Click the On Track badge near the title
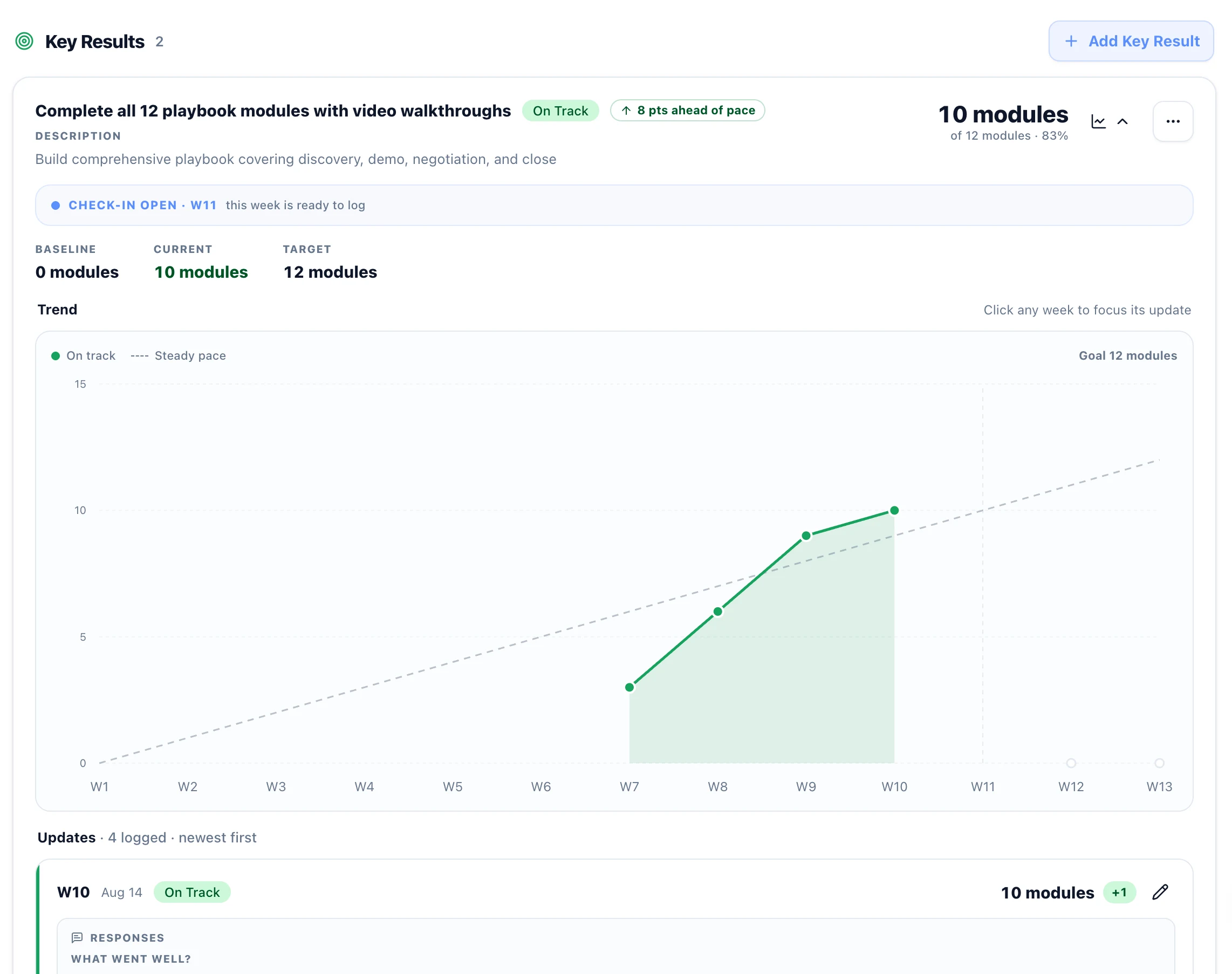The height and width of the screenshot is (974, 1232). click(x=559, y=111)
